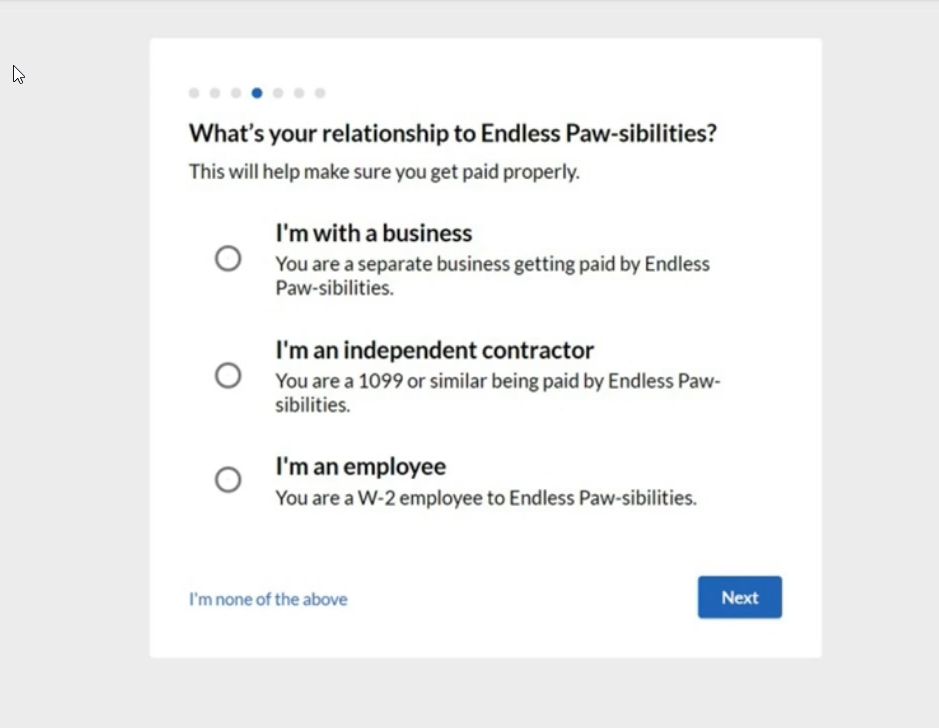Click the relationship question heading
Image resolution: width=939 pixels, height=728 pixels.
453,133
